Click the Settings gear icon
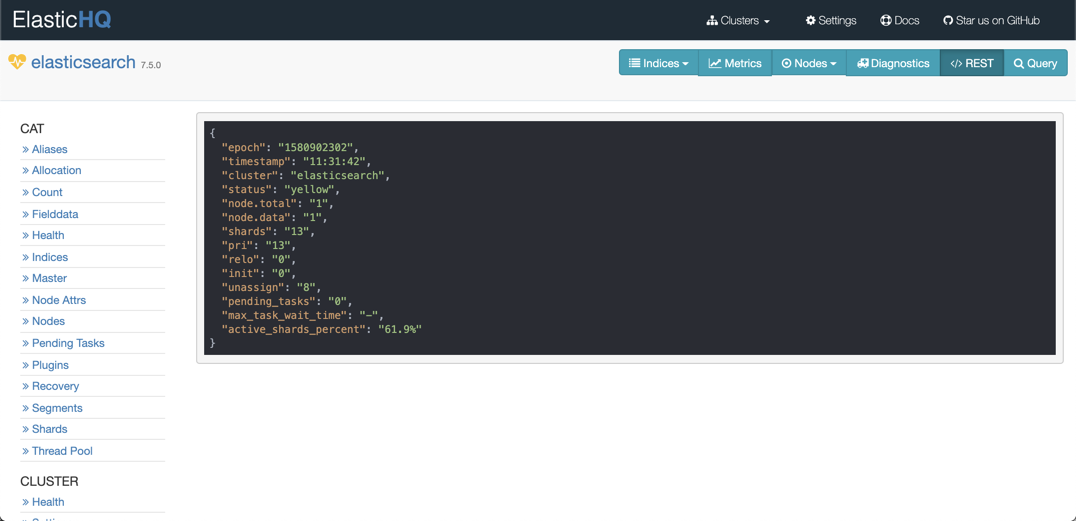1076x521 pixels. [x=811, y=21]
